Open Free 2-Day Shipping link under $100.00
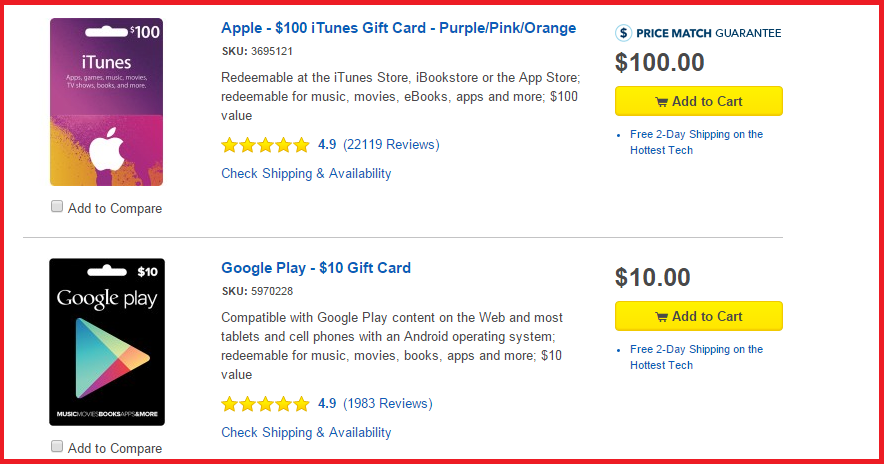Viewport: 884px width, 466px height. (696, 142)
